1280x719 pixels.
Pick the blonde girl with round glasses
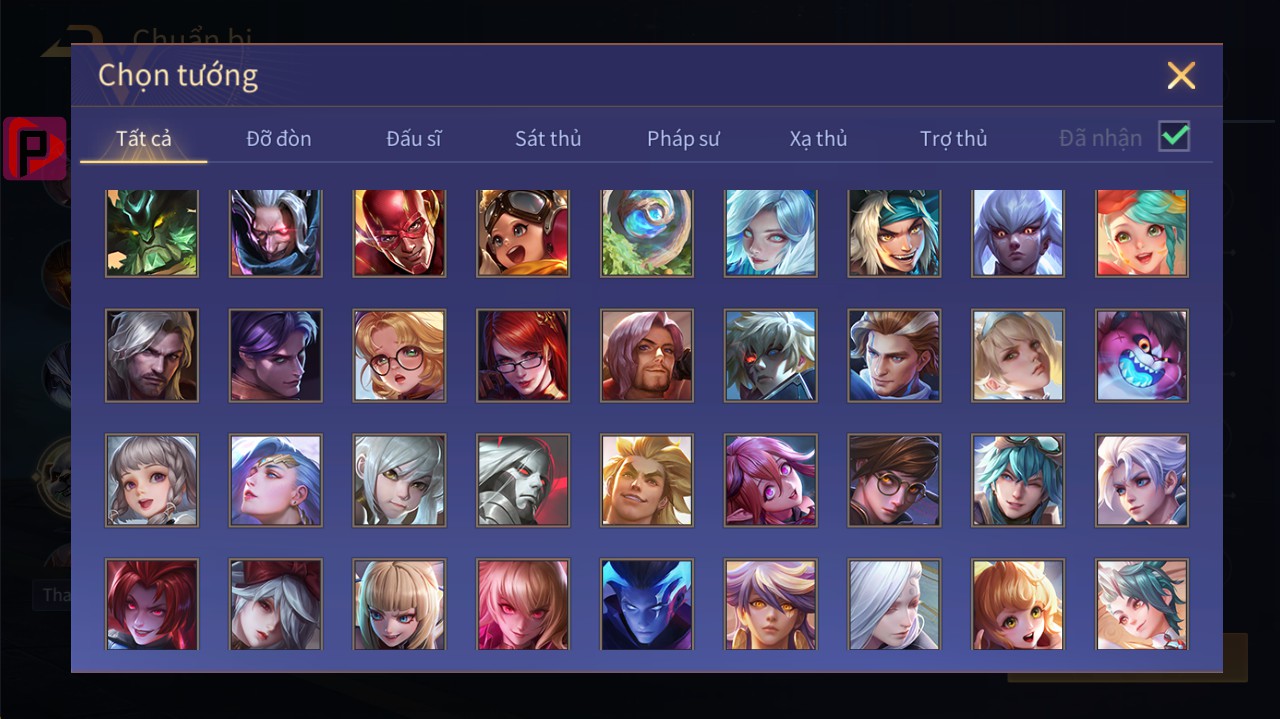(x=399, y=355)
